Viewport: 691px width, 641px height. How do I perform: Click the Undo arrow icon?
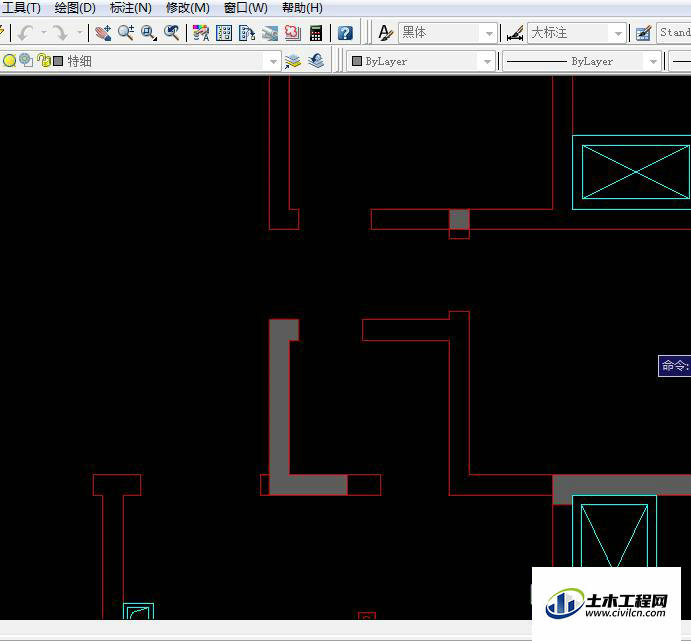(x=26, y=33)
